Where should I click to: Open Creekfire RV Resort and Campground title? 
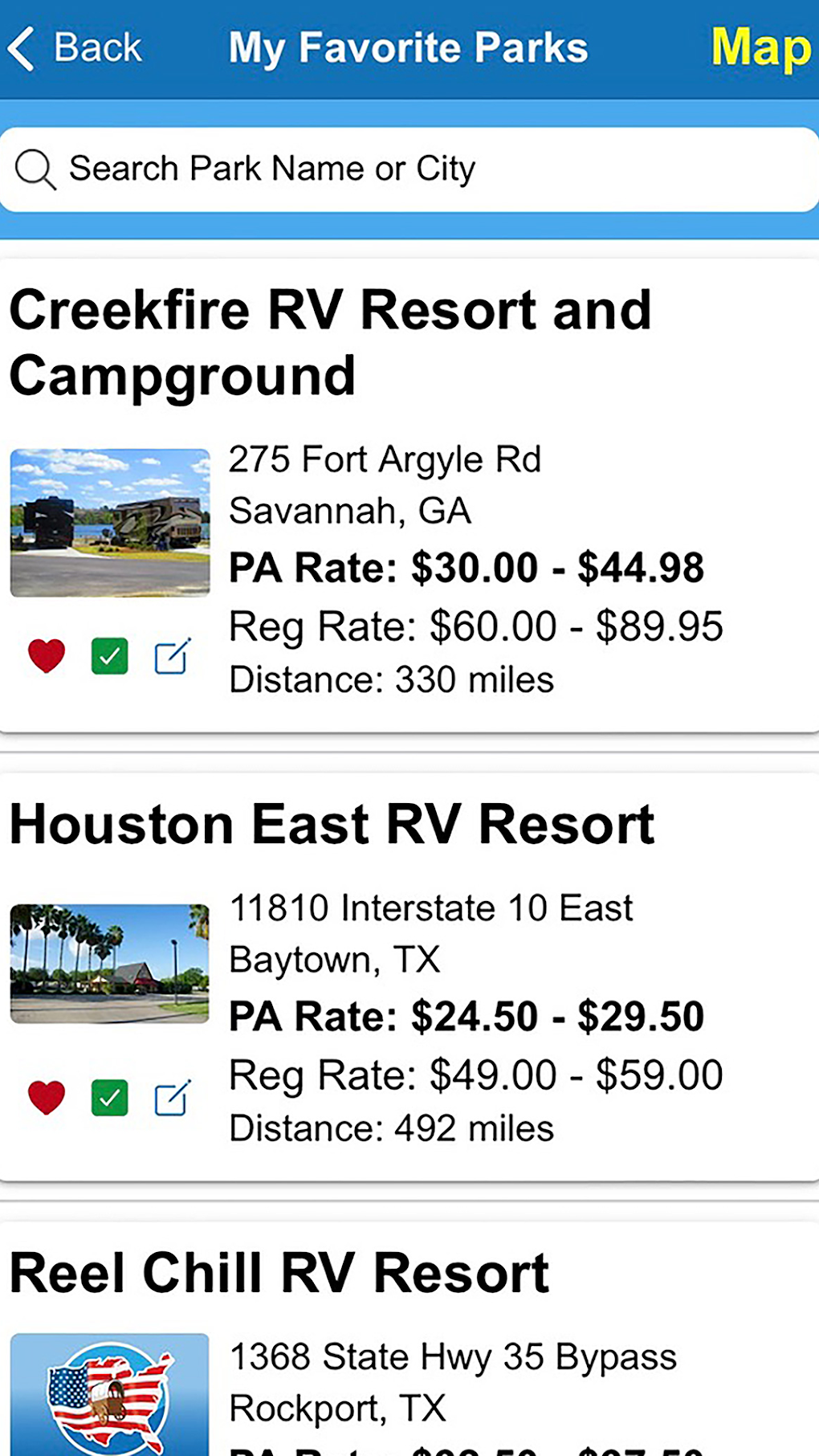[x=330, y=342]
